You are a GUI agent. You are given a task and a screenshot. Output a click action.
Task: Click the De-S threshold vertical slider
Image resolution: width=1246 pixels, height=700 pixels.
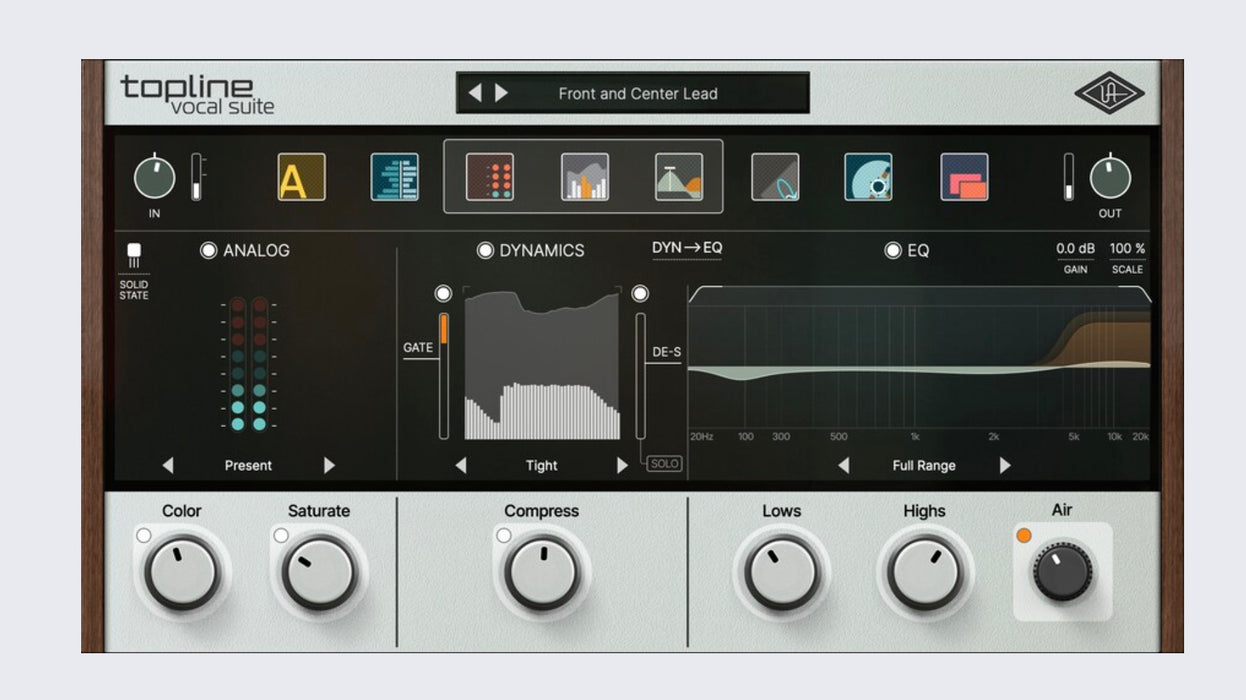640,375
